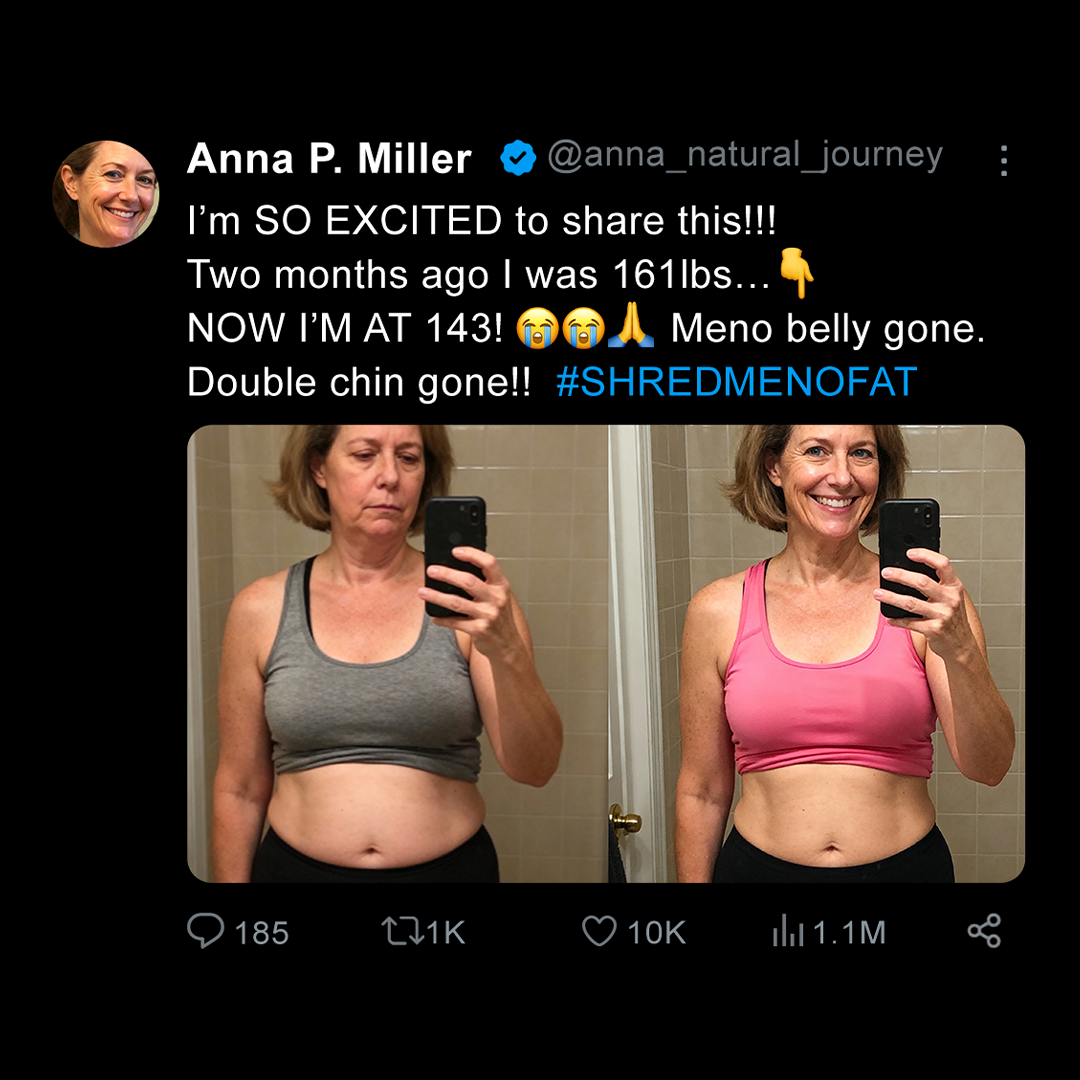Open the Anna P. Miller display name
1080x1080 pixels.
click(x=329, y=158)
